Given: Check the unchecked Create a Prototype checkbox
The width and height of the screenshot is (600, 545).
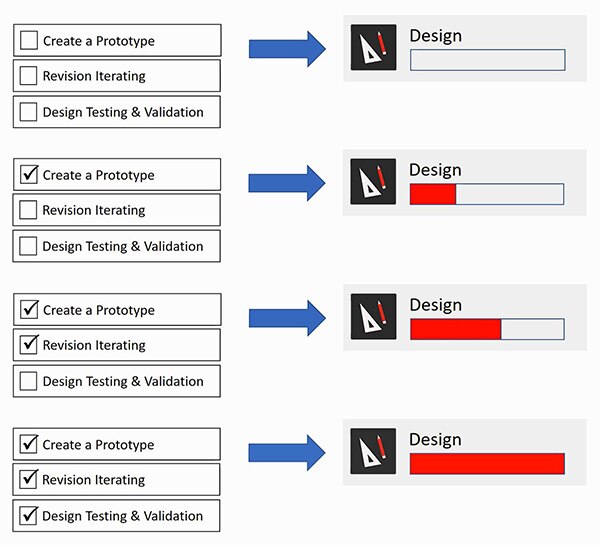Looking at the screenshot, I should coord(29,41).
